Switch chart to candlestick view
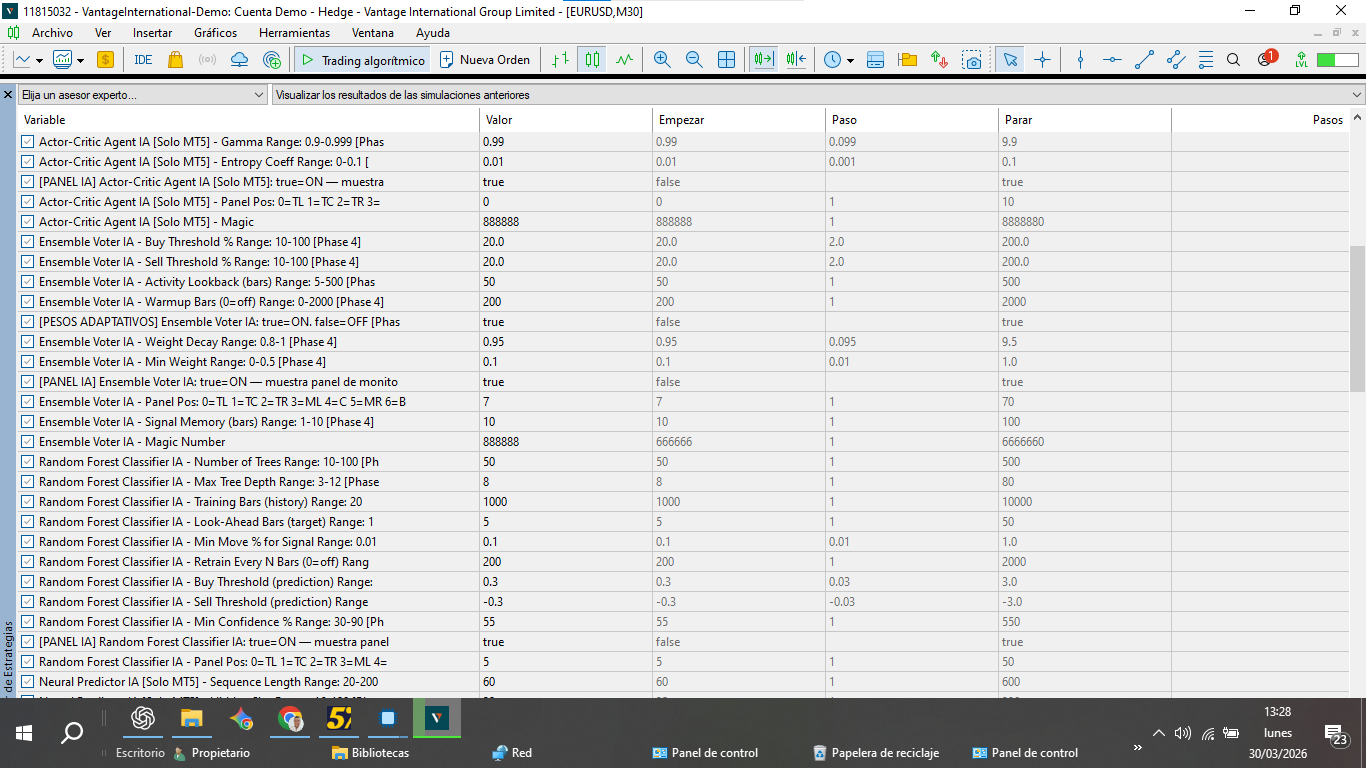Viewport: 1366px width, 768px height. point(593,60)
